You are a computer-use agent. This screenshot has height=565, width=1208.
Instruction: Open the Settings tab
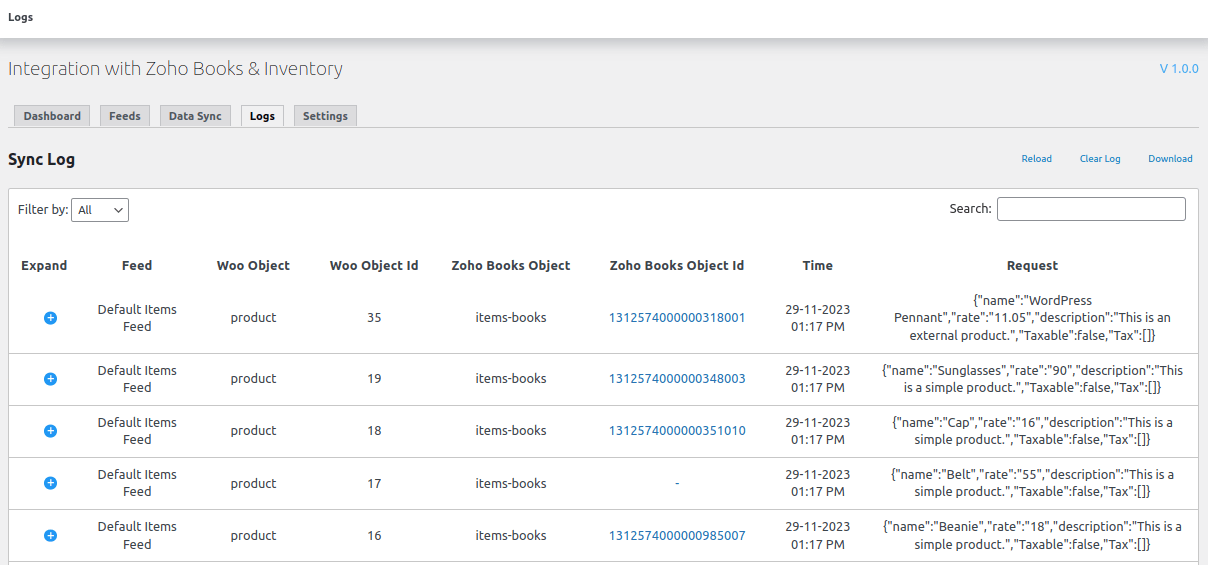[x=325, y=116]
